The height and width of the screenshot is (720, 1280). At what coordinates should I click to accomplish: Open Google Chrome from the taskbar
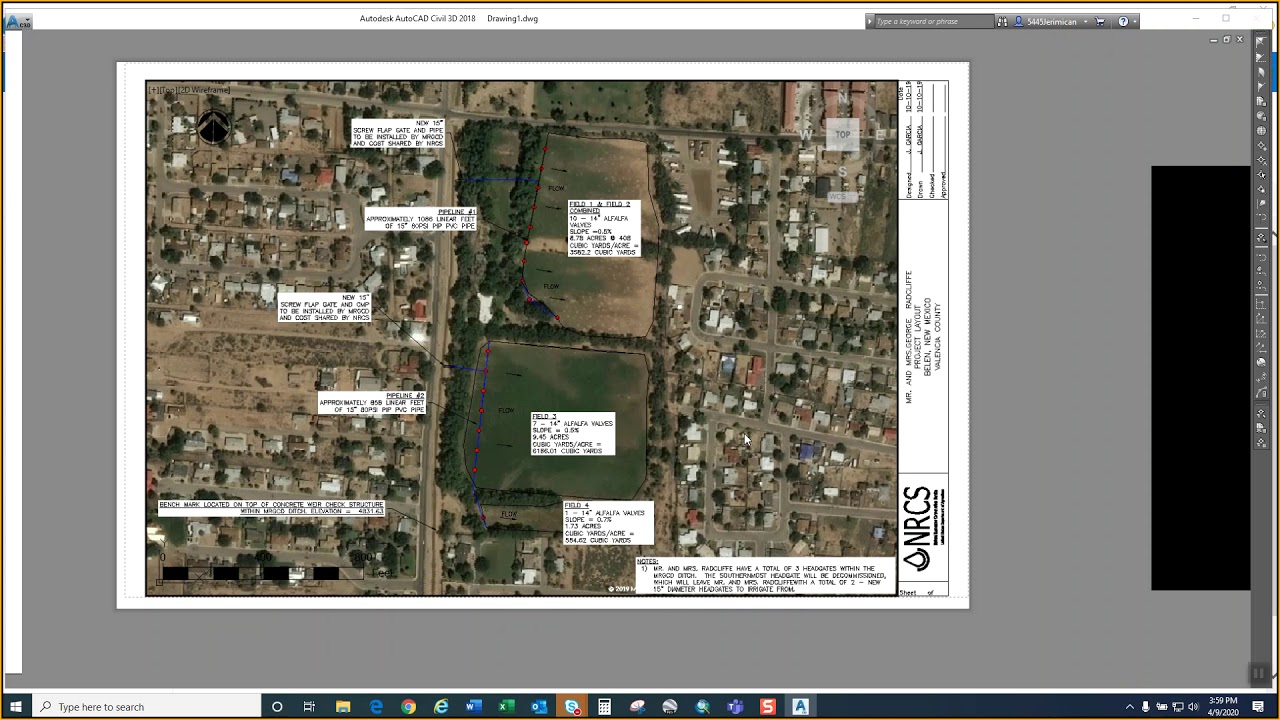(x=408, y=707)
